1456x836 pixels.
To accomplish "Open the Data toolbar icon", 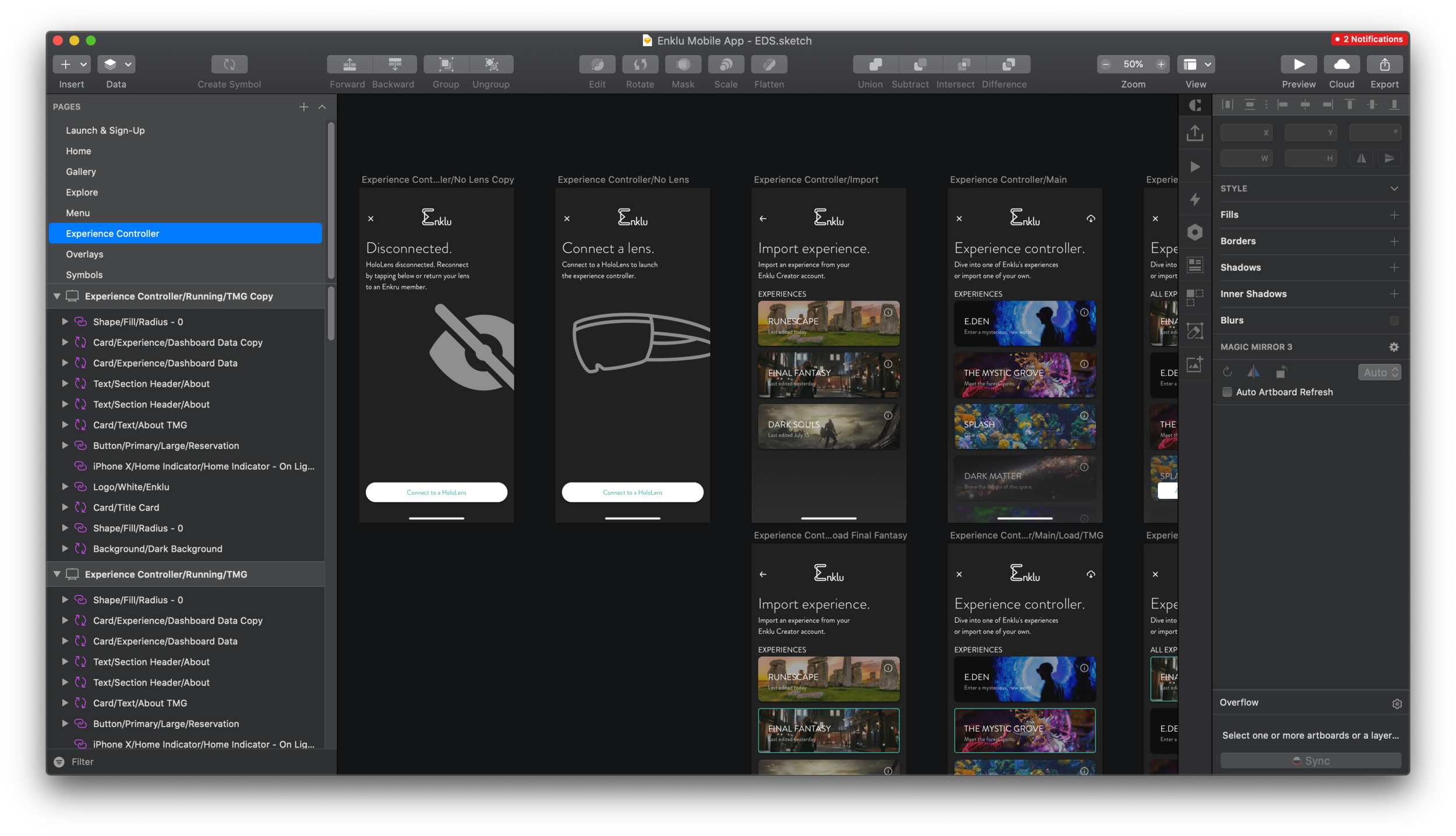I will click(116, 64).
